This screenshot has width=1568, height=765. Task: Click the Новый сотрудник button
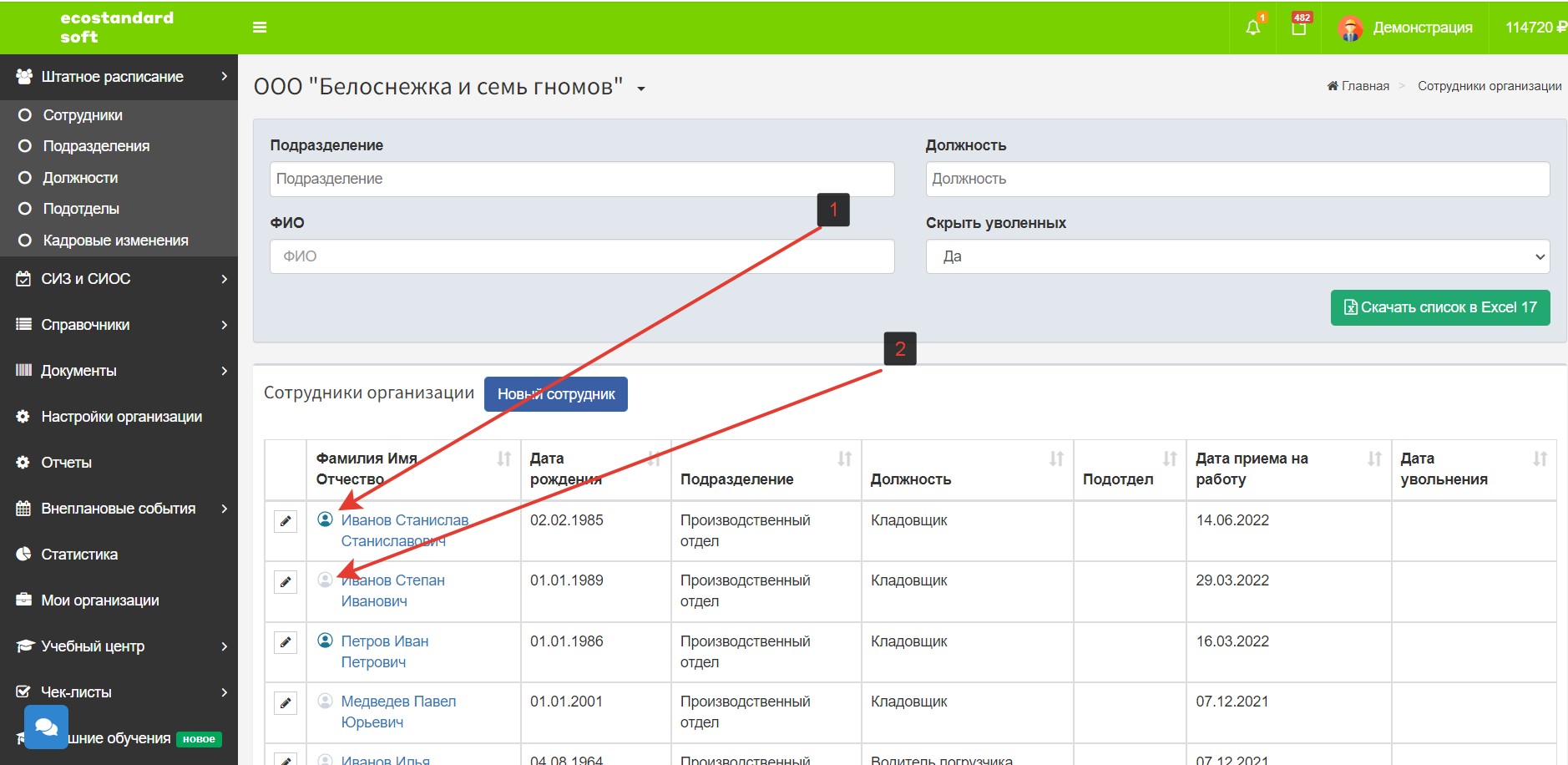click(x=556, y=394)
